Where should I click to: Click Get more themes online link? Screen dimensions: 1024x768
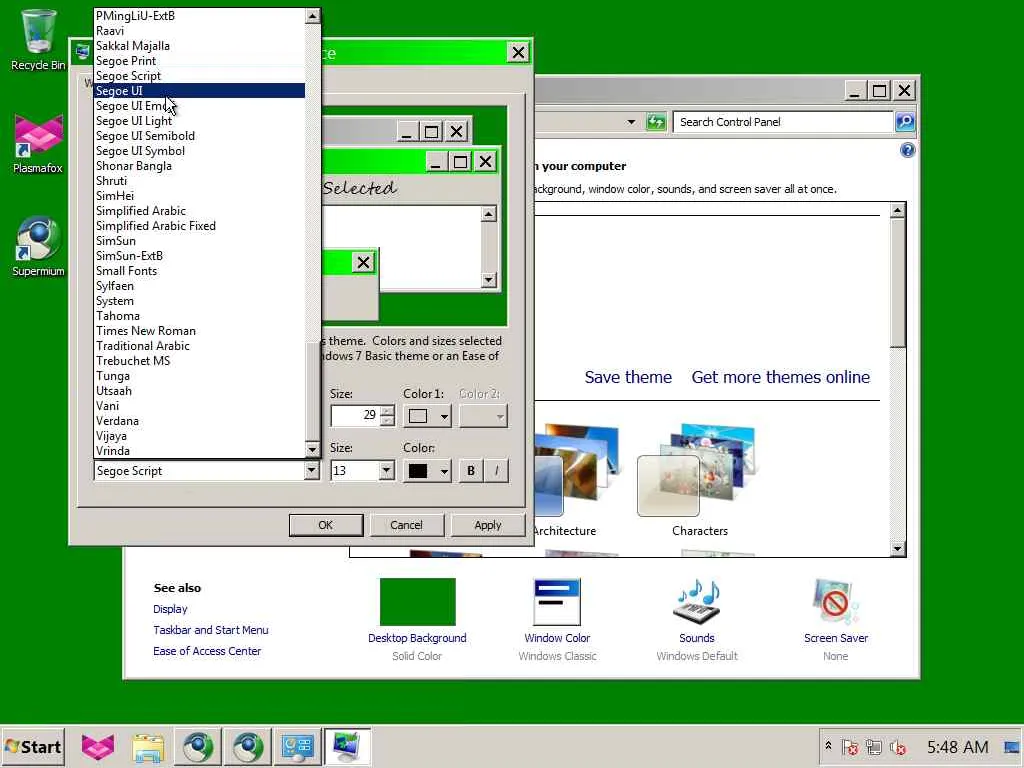pyautogui.click(x=780, y=377)
